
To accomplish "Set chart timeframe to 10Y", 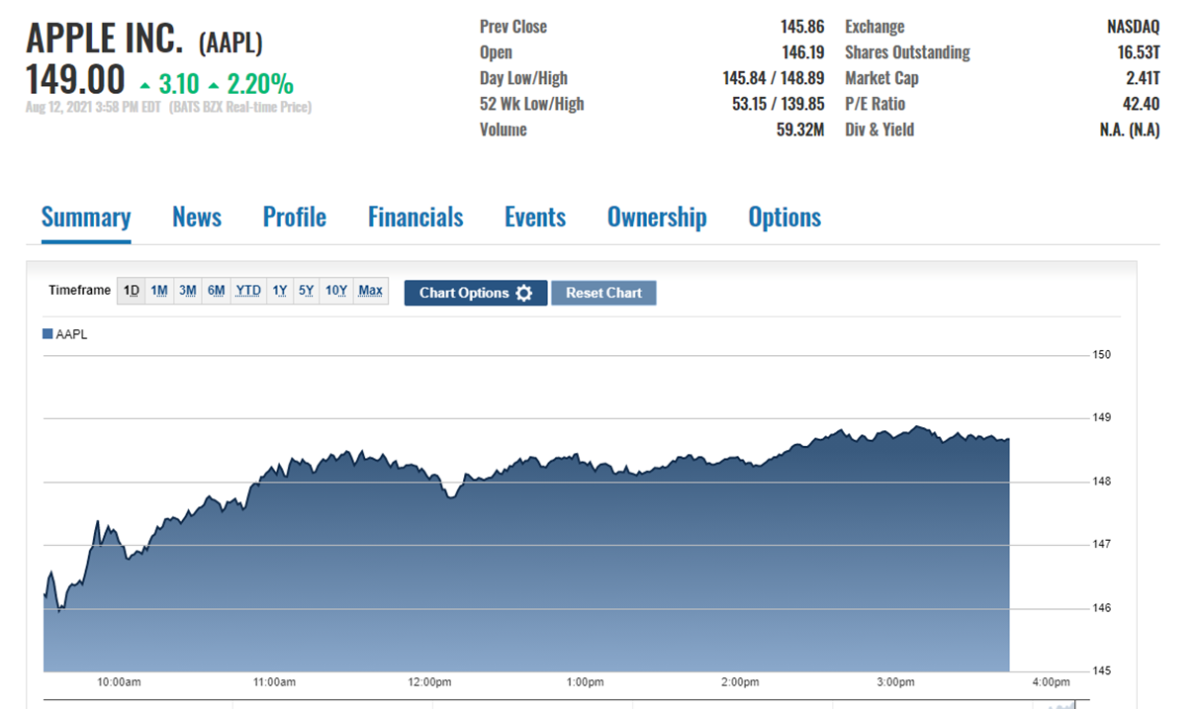I will (336, 291).
